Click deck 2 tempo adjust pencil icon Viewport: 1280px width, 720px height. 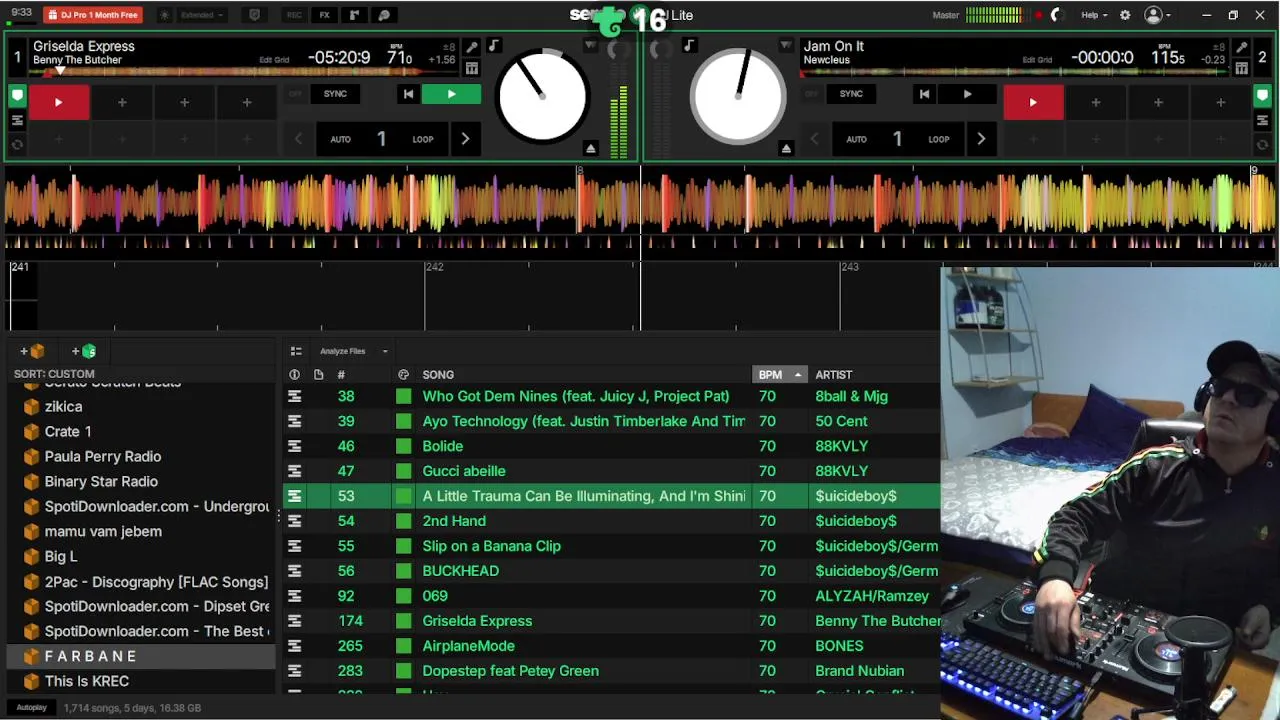click(x=1241, y=47)
